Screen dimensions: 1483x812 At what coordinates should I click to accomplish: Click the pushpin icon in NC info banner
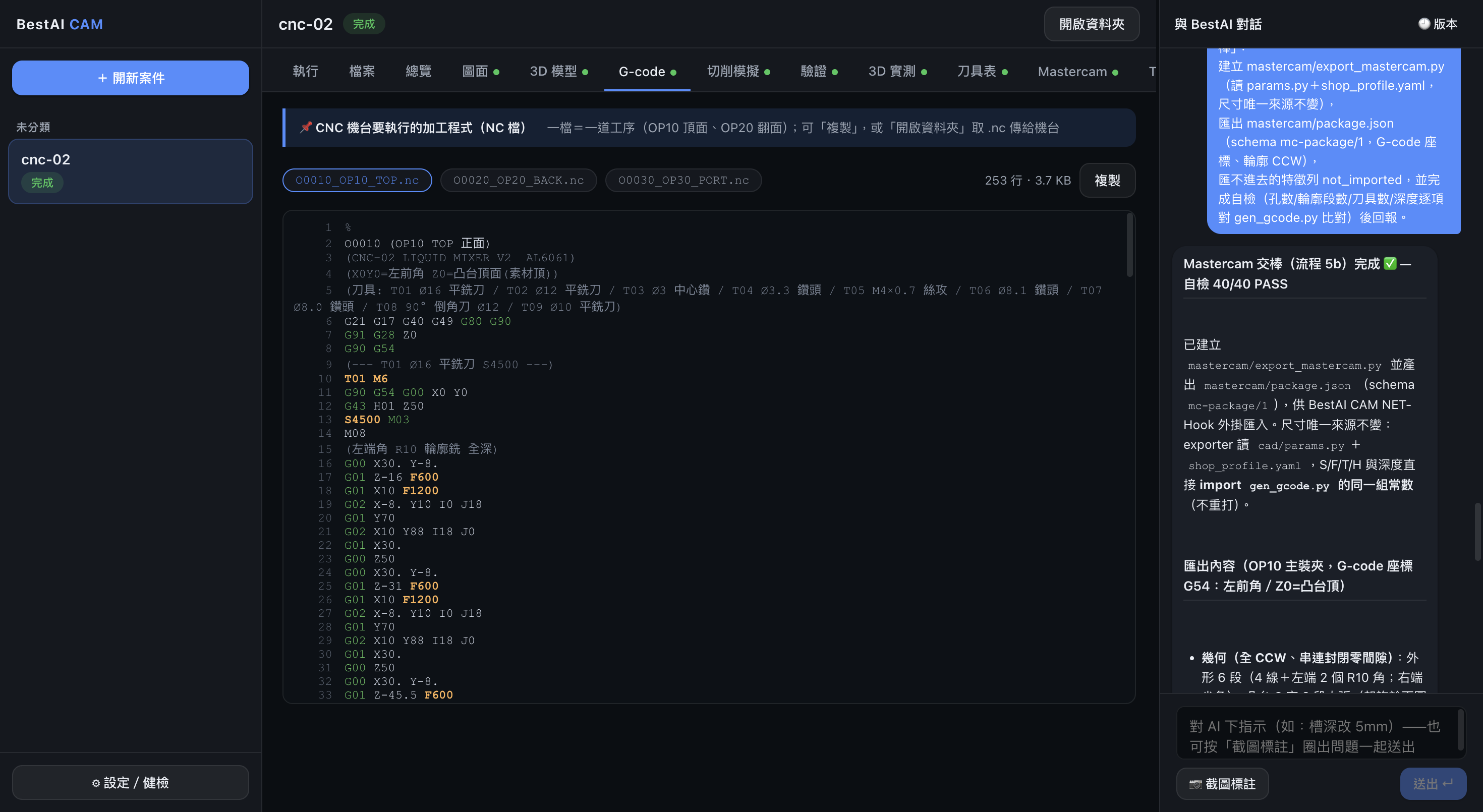tap(305, 127)
